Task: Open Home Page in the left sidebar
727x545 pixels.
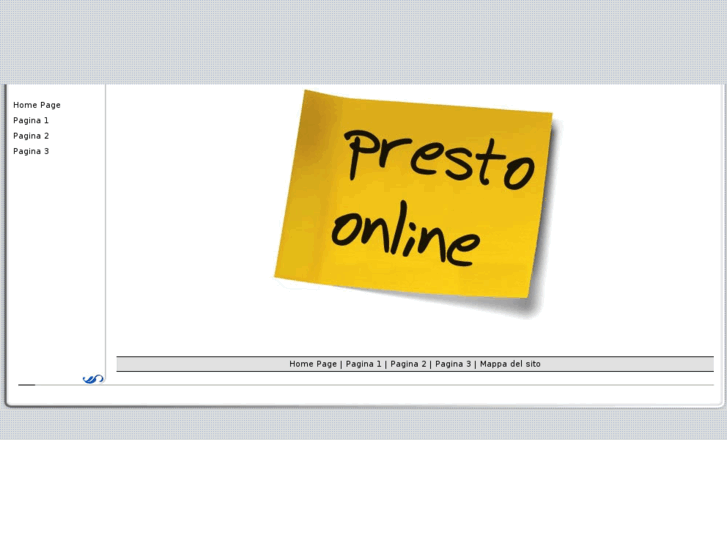Action: point(37,105)
